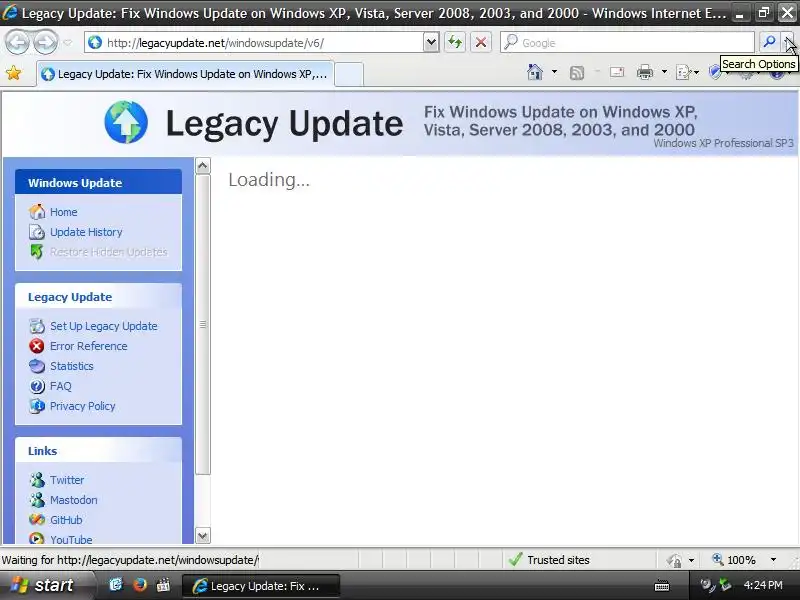Click the house icon beside Home
This screenshot has width=800, height=600.
[37, 212]
